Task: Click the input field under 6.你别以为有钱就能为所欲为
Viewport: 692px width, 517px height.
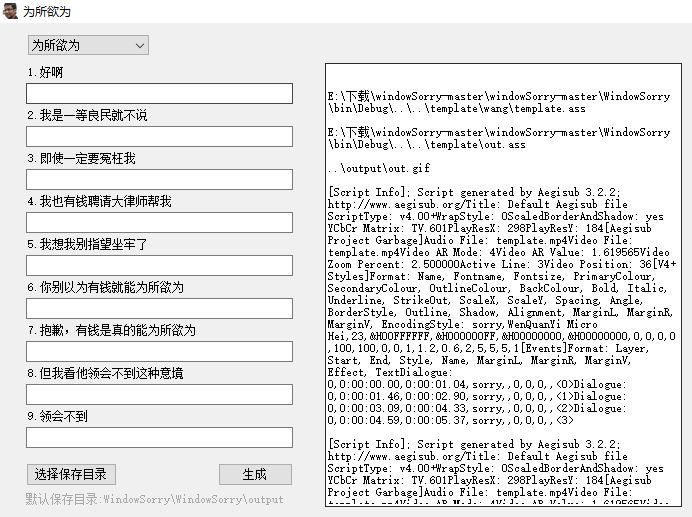Action: [x=159, y=308]
